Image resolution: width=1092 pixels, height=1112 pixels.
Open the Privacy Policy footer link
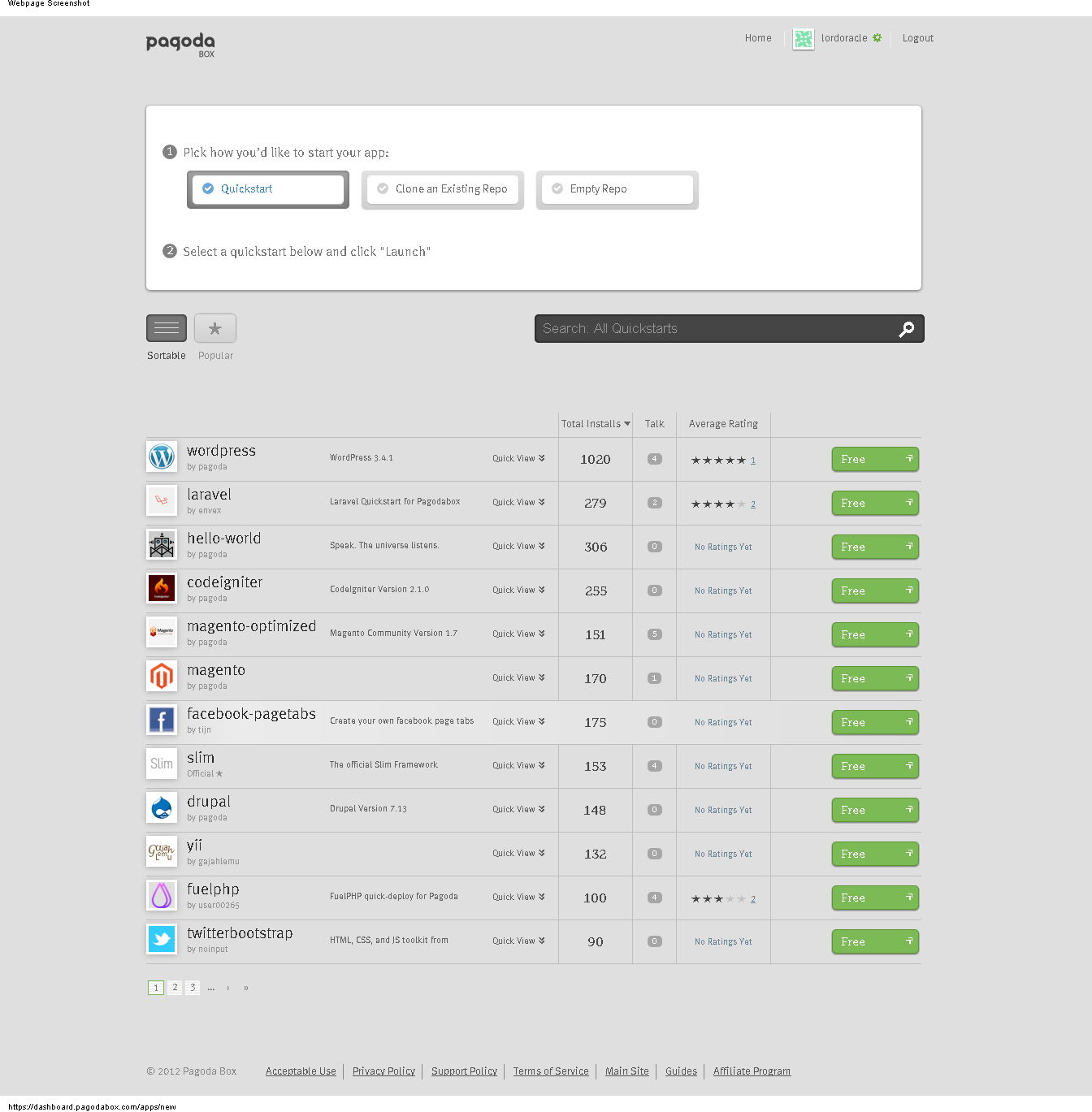tap(383, 1071)
